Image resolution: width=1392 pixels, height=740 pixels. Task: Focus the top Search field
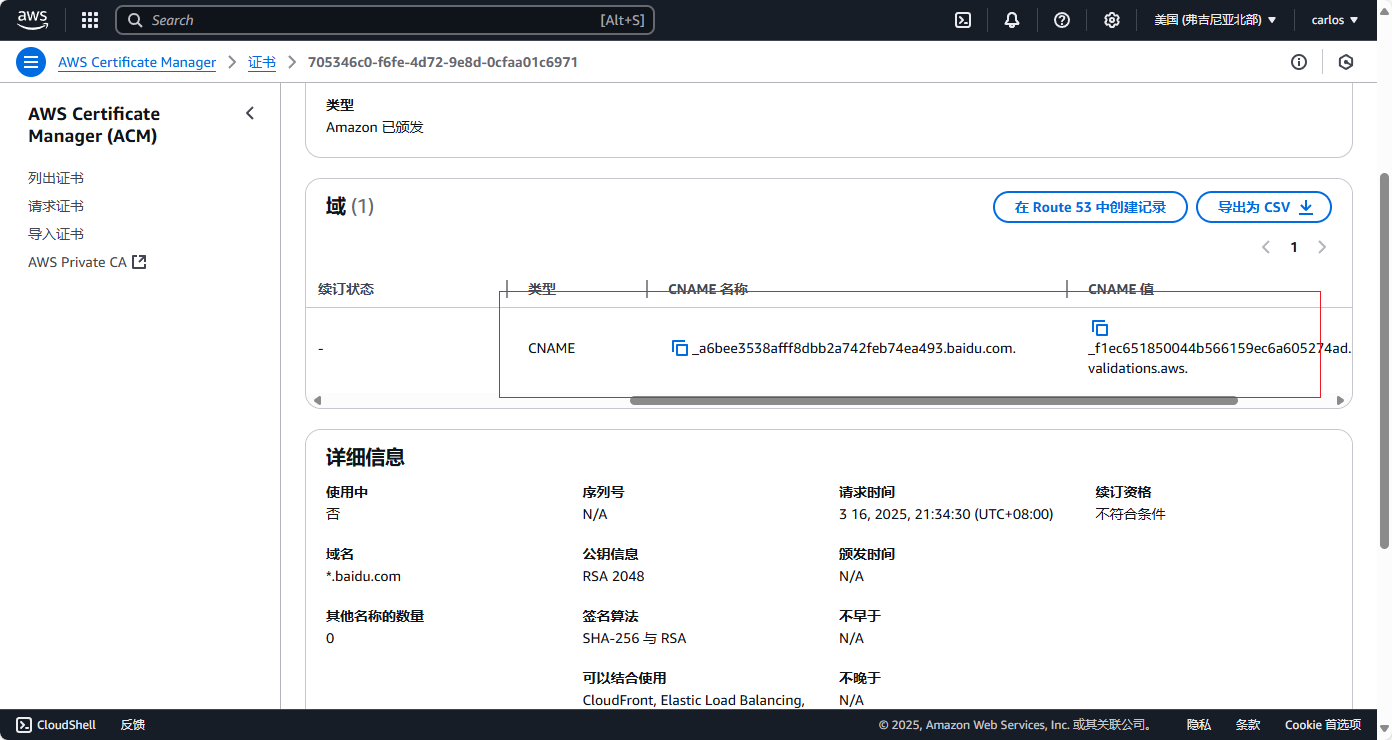pyautogui.click(x=385, y=20)
